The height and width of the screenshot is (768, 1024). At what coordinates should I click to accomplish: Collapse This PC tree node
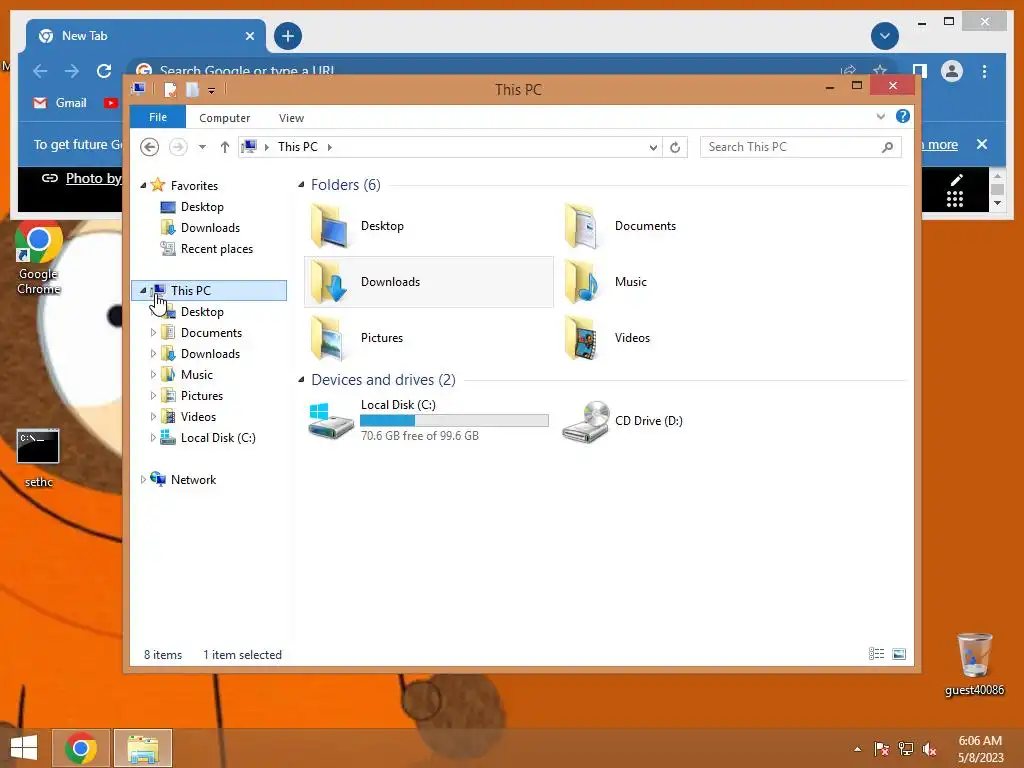[x=143, y=291]
